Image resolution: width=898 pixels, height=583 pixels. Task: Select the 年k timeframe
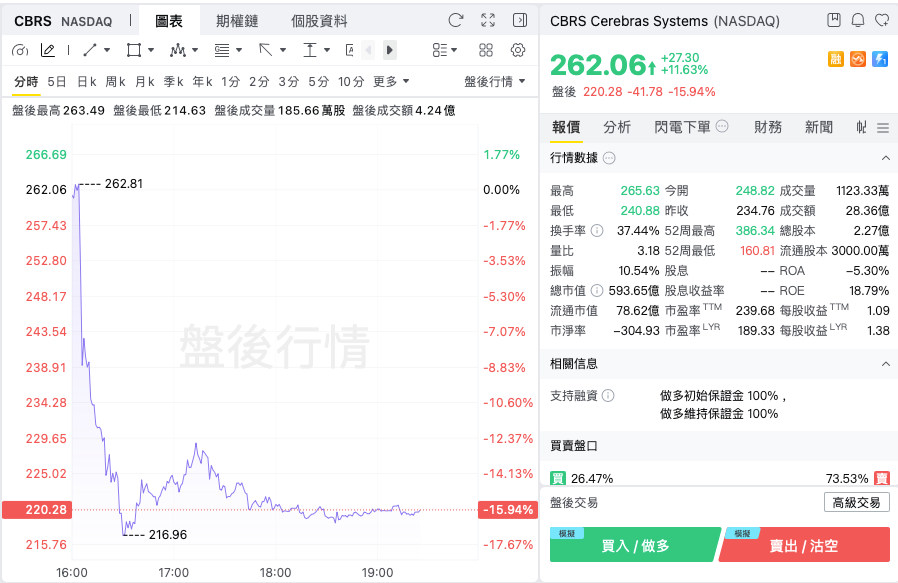[202, 82]
